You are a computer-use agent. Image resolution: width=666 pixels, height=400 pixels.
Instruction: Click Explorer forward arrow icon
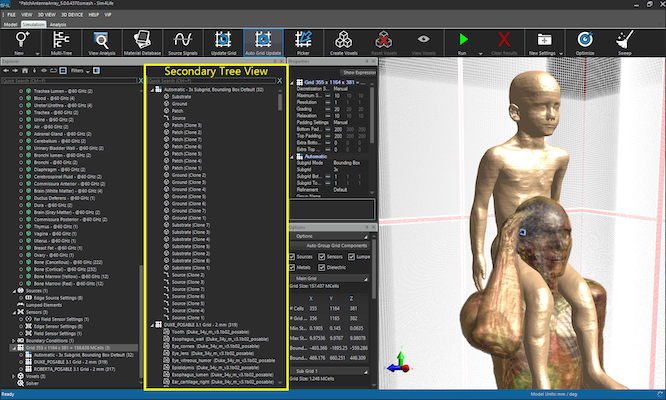[15, 71]
